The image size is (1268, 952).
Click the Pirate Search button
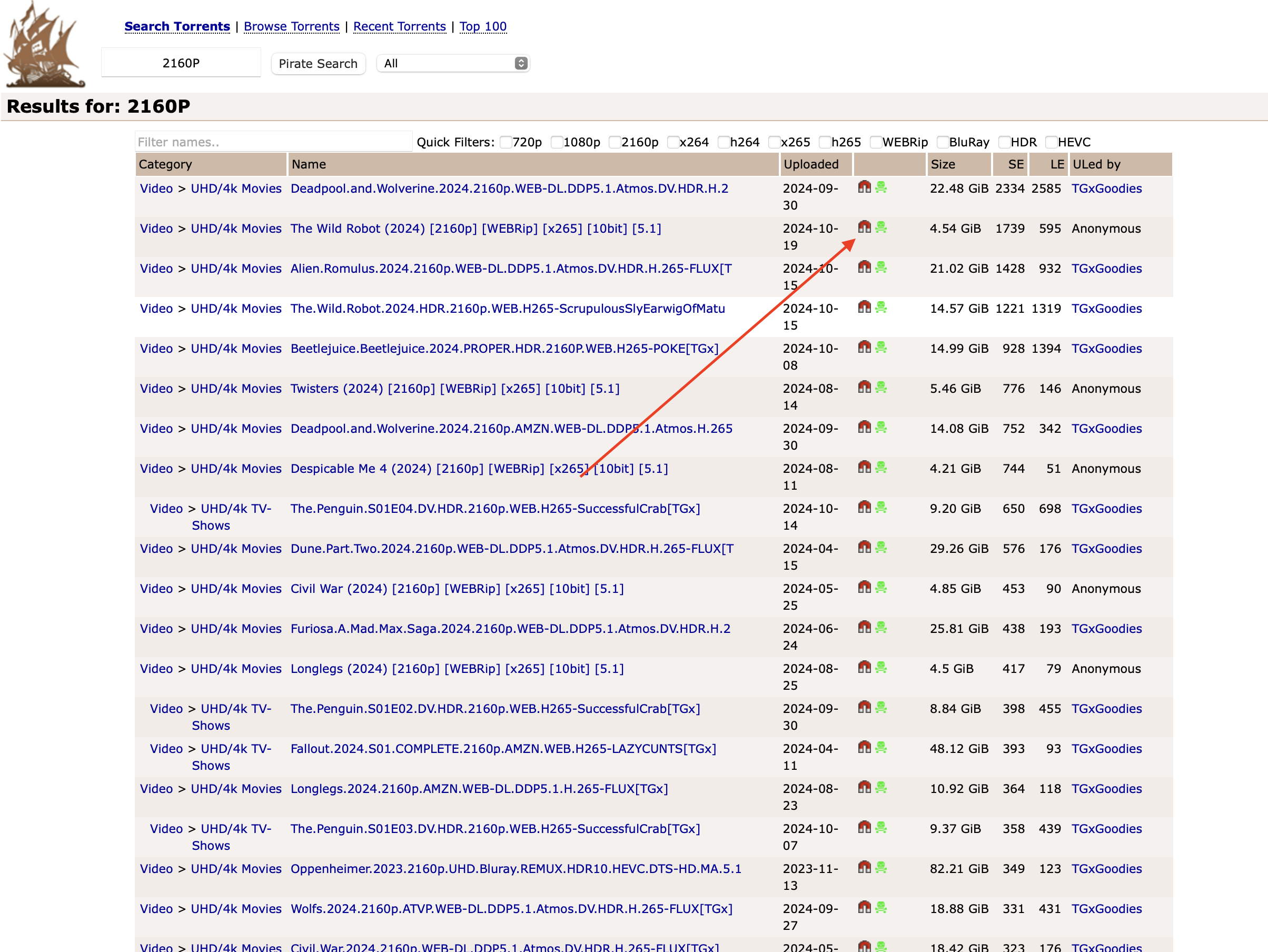pos(318,64)
